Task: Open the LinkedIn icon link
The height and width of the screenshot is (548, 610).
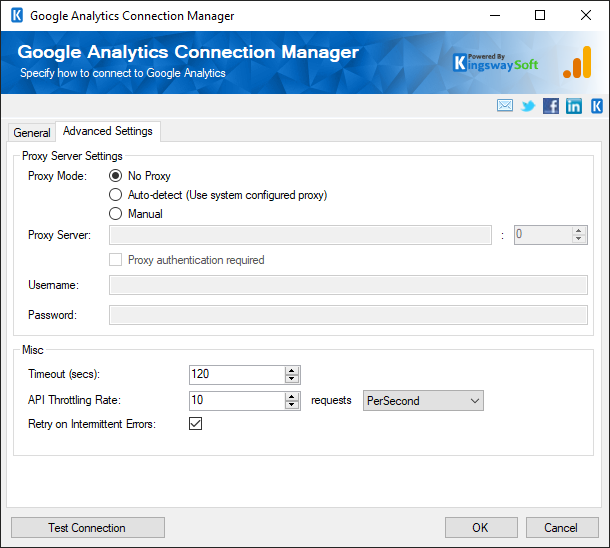Action: tap(574, 106)
